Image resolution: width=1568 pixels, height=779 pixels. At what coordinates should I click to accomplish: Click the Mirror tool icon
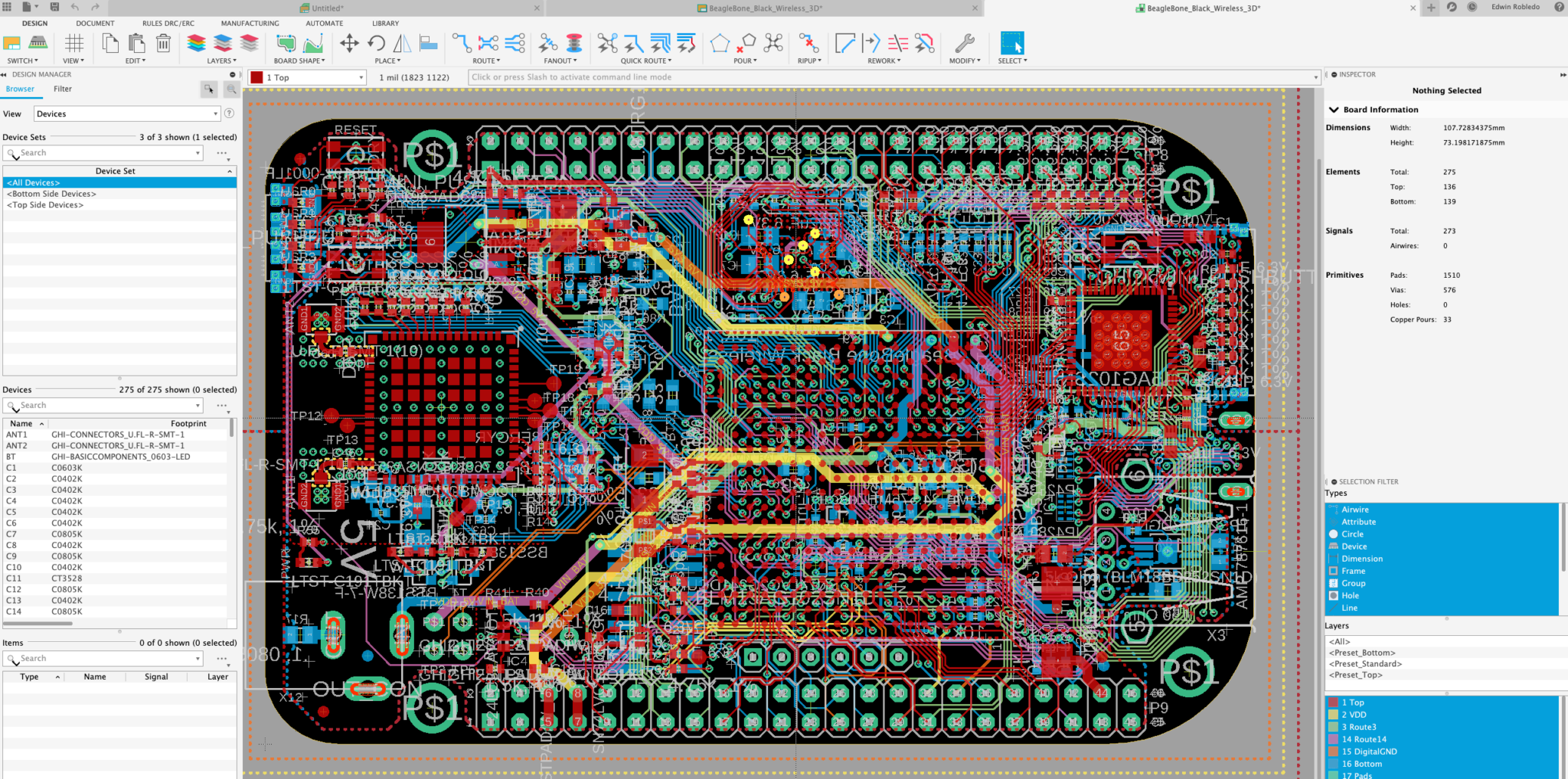point(402,44)
